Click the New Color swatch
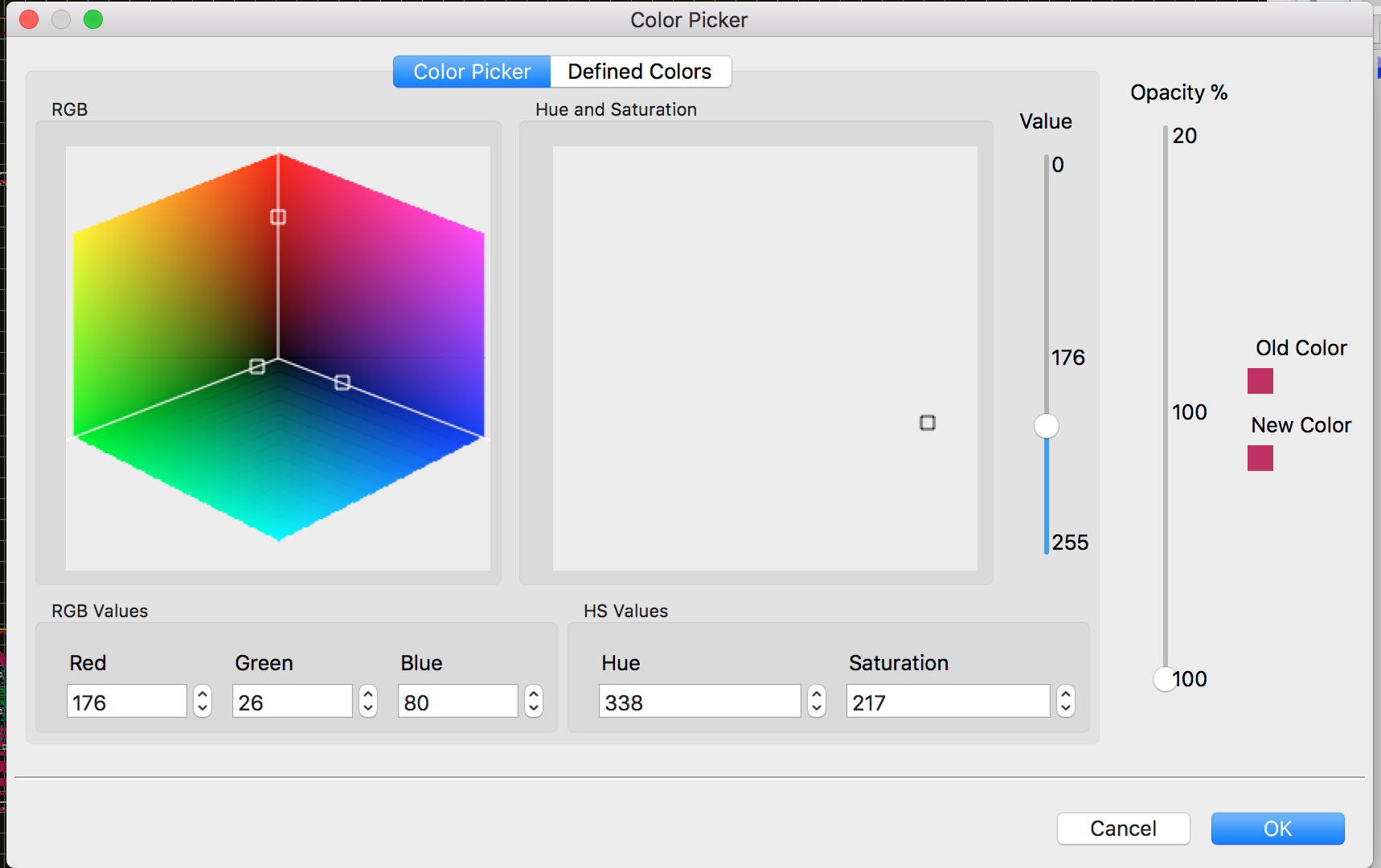This screenshot has width=1381, height=868. [1260, 458]
